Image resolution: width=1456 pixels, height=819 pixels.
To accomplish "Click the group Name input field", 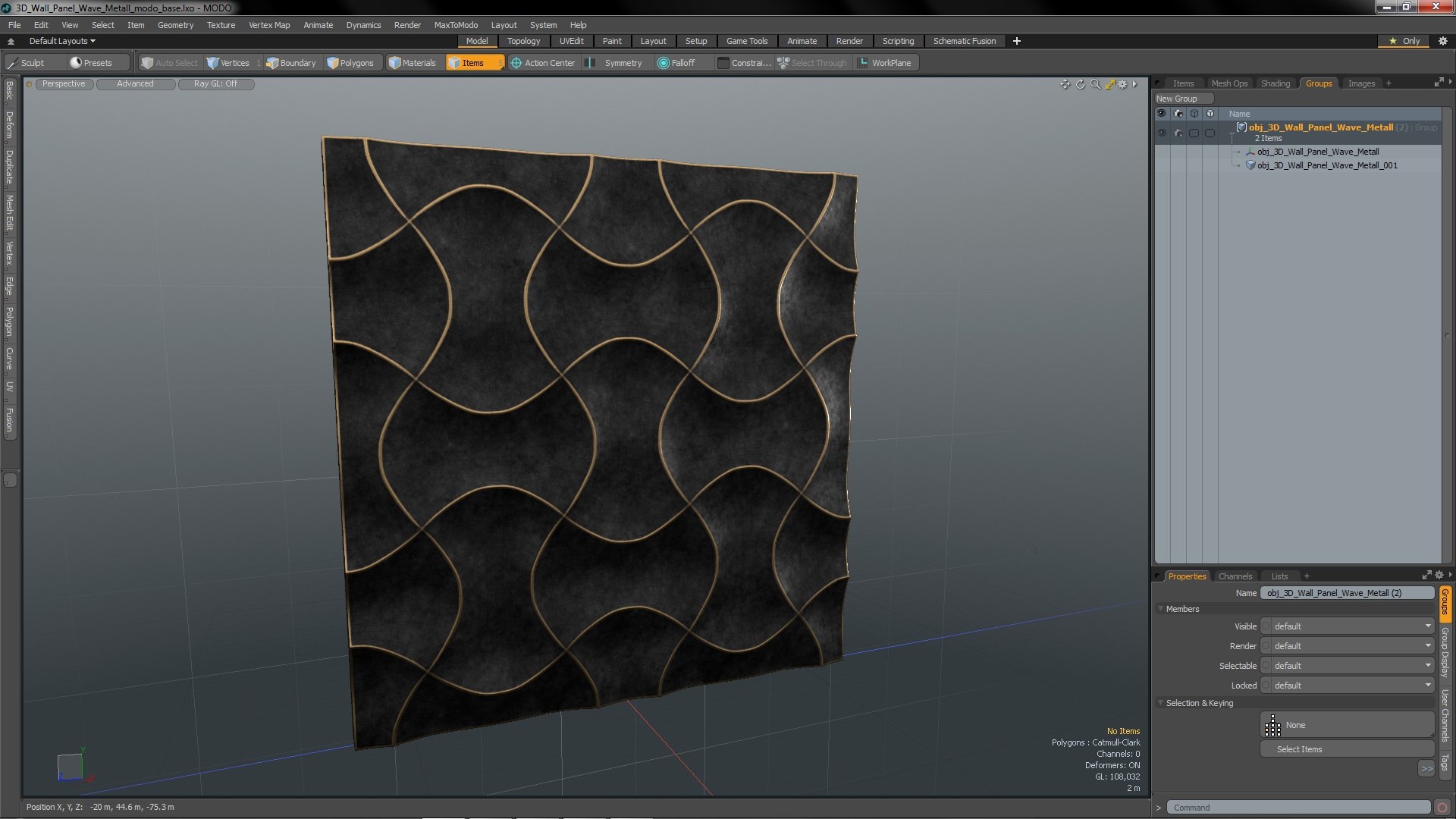I will [1347, 593].
